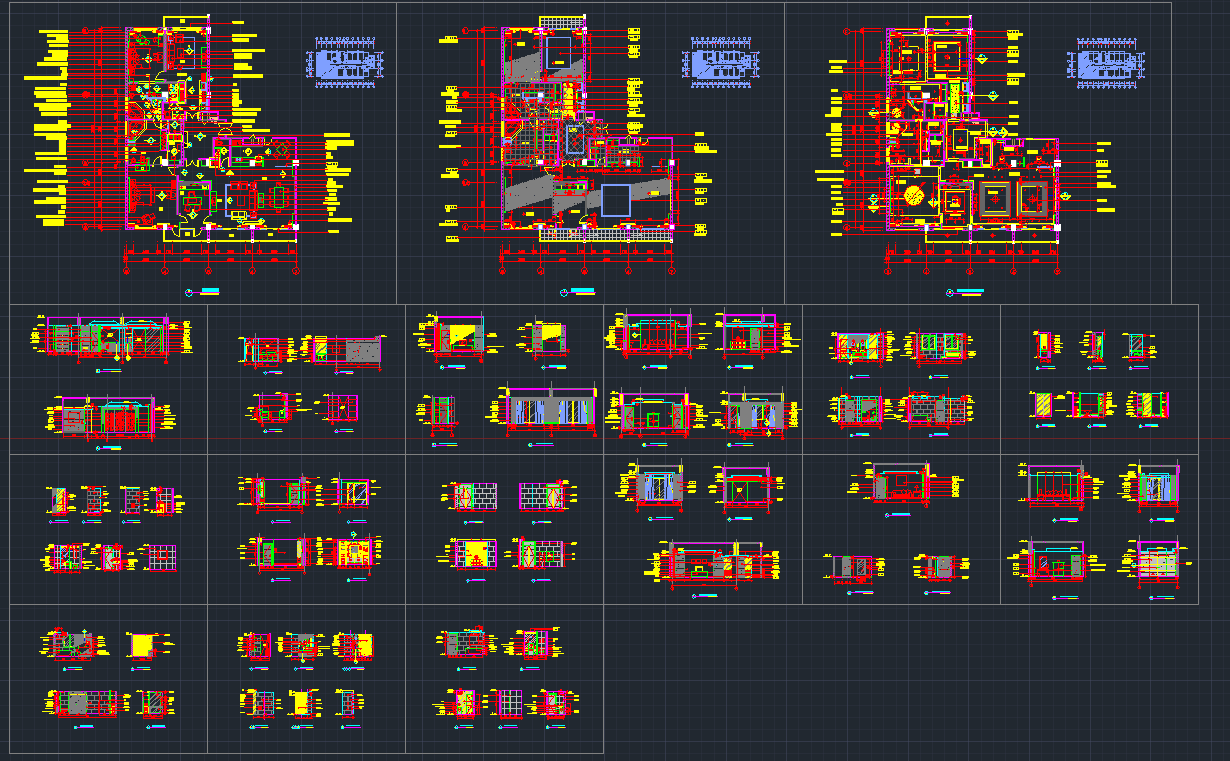Select the cyan title label under left floor plan
The width and height of the screenshot is (1230, 761).
coord(209,292)
